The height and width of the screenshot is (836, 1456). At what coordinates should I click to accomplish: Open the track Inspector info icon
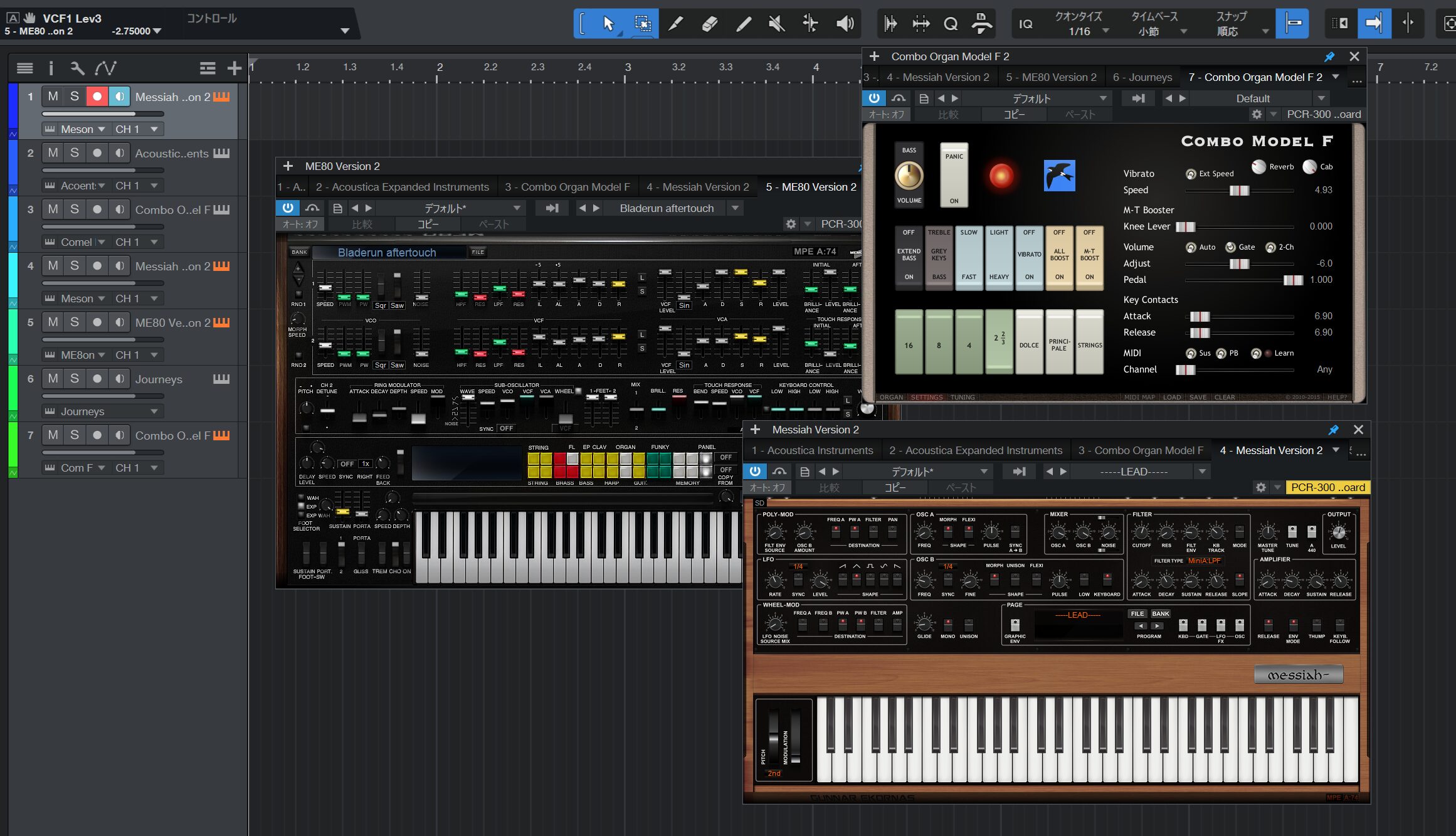click(x=51, y=68)
